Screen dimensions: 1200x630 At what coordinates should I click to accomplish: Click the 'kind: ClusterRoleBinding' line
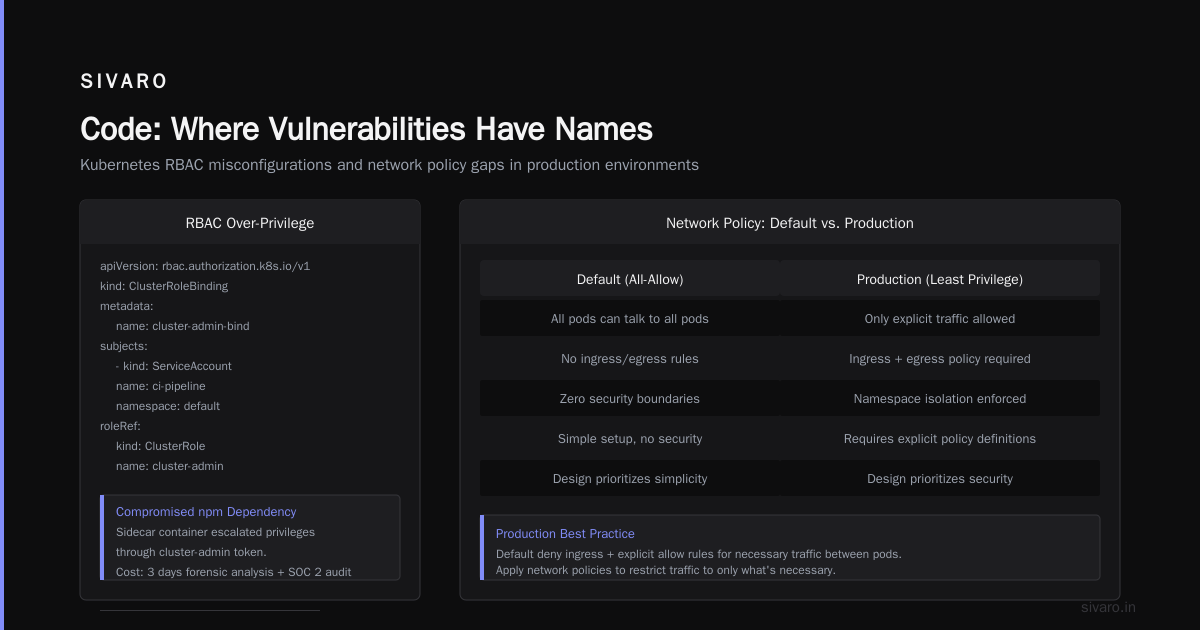164,286
